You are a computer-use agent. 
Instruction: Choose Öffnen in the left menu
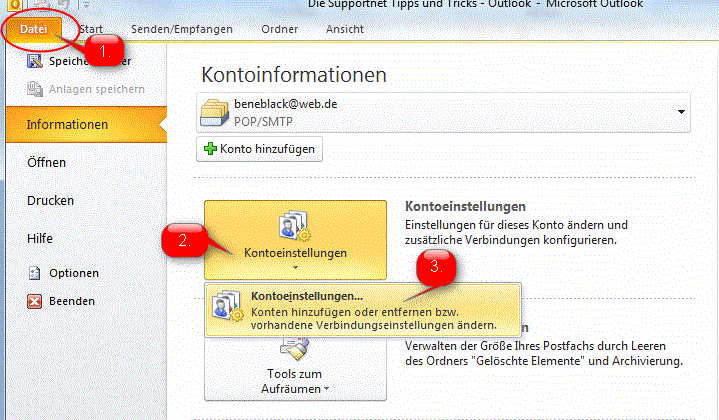click(46, 163)
